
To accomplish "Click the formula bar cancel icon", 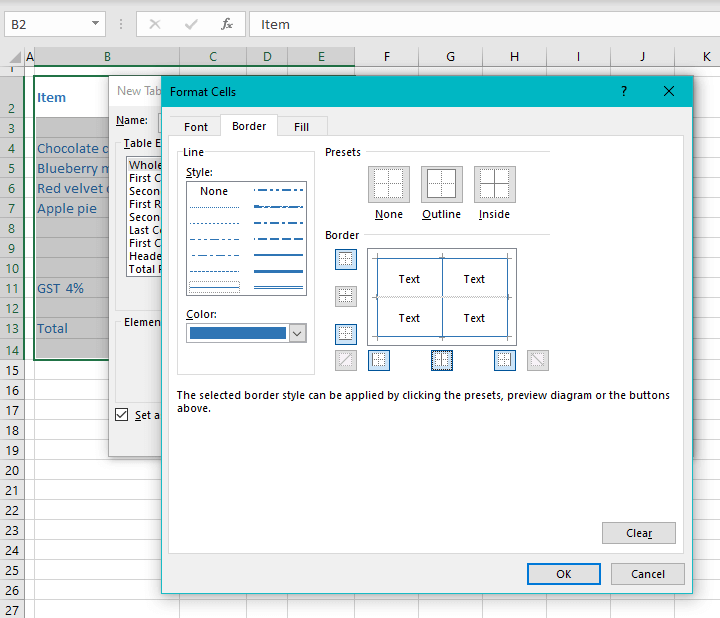I will (x=155, y=24).
